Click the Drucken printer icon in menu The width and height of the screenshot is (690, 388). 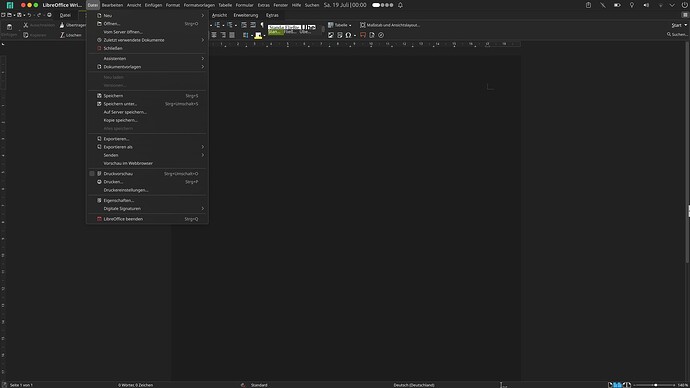coord(99,182)
